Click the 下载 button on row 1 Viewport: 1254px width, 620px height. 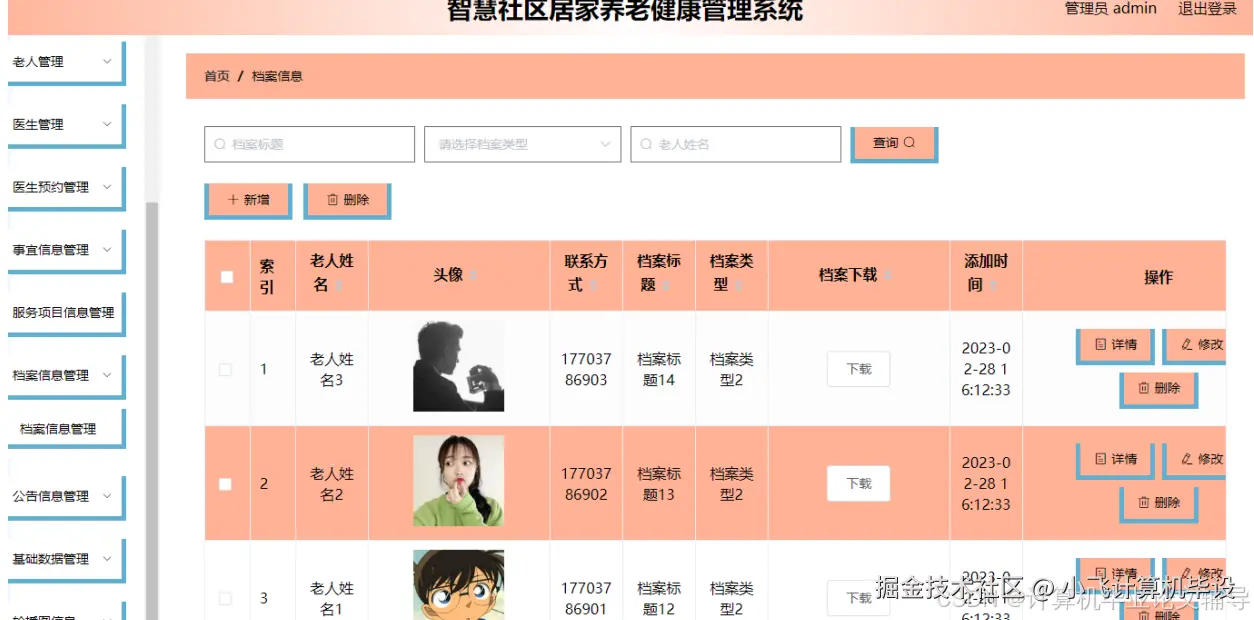click(x=858, y=368)
